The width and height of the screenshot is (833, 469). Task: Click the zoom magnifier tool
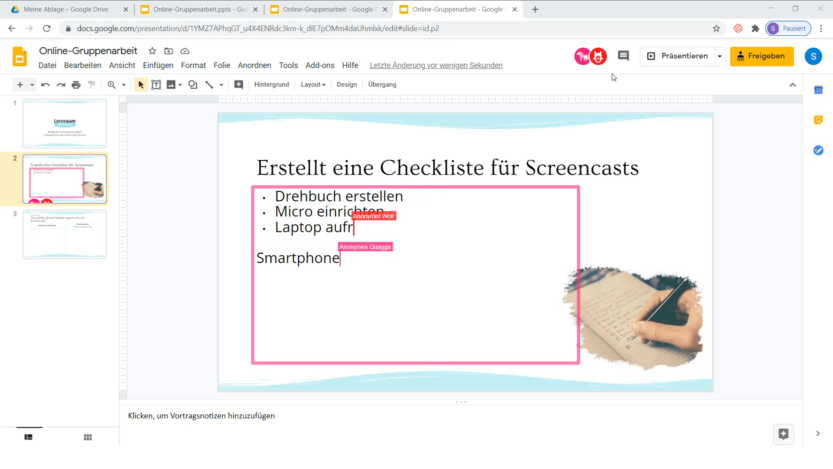112,84
